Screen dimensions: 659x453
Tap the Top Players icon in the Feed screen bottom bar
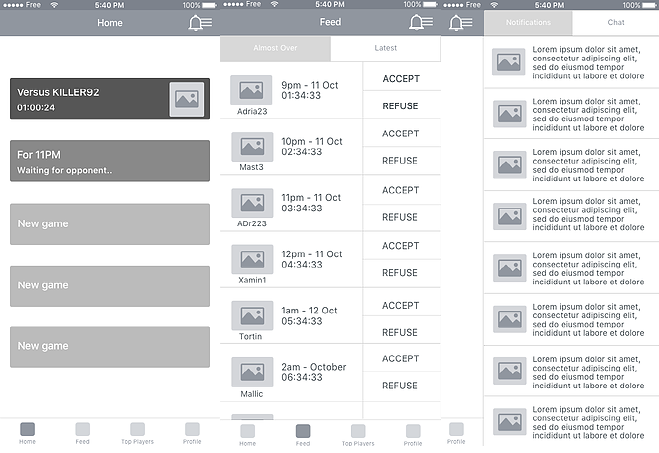pyautogui.click(x=358, y=432)
